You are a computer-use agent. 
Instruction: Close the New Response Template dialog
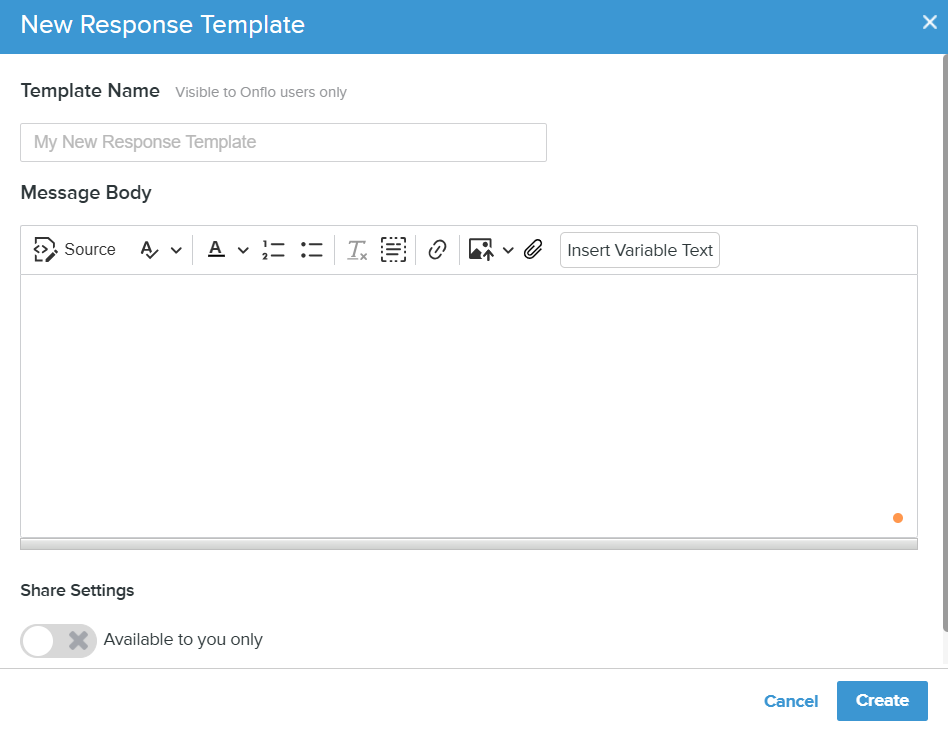pyautogui.click(x=929, y=23)
